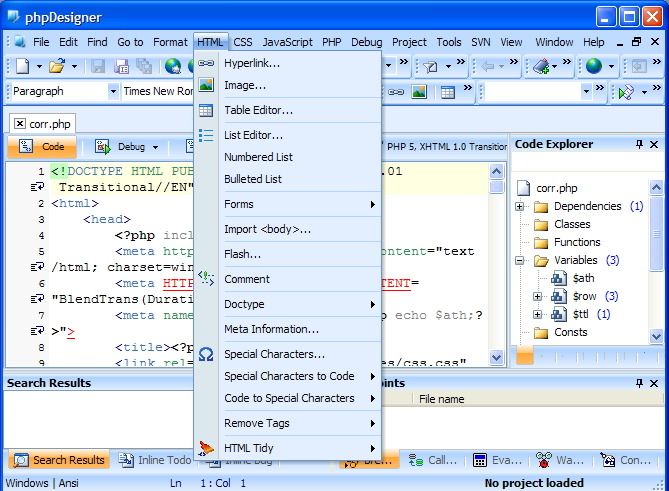669x491 pixels.
Task: Collapse the Variables tree node
Action: pyautogui.click(x=519, y=260)
